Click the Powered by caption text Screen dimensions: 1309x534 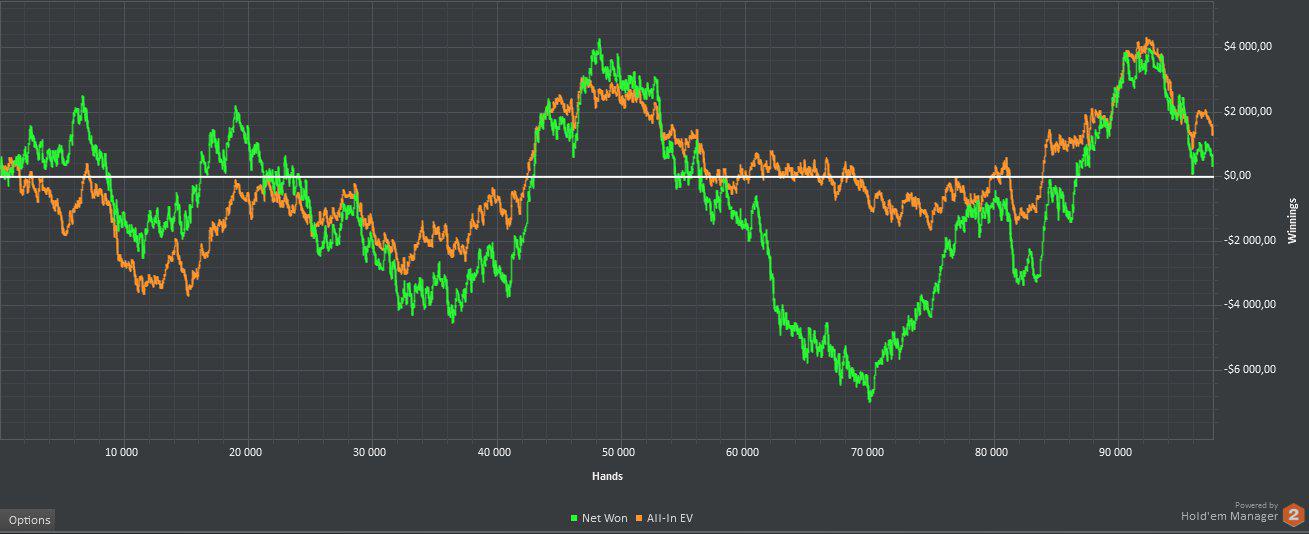[1256, 505]
